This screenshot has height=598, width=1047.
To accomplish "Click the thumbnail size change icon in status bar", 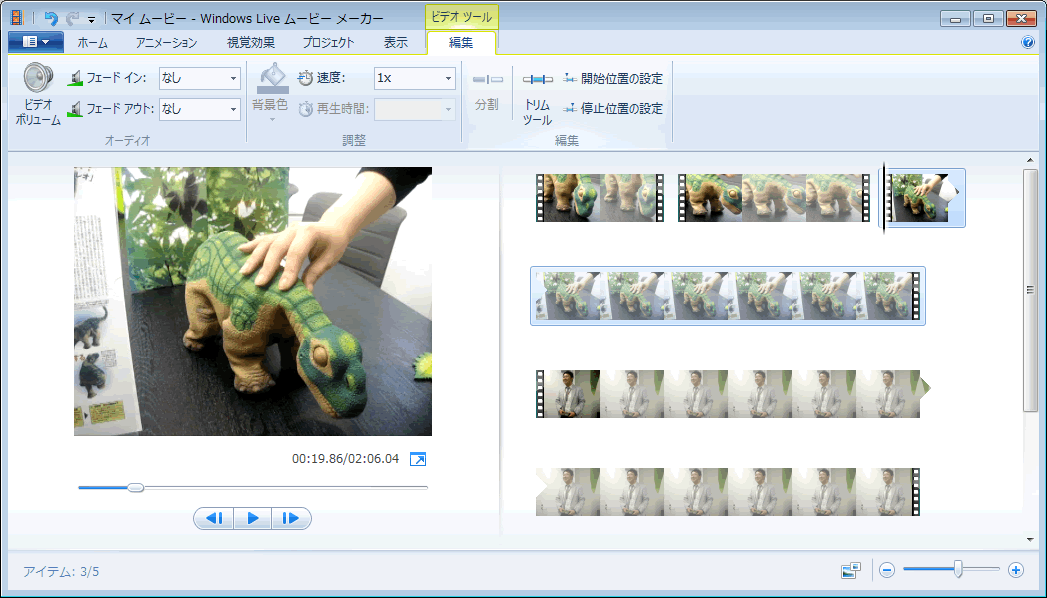I will [850, 570].
